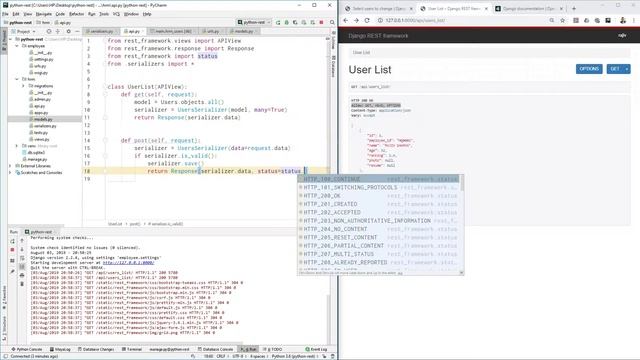Open Project panel settings gear
The width and height of the screenshot is (640, 360).
click(x=69, y=31)
